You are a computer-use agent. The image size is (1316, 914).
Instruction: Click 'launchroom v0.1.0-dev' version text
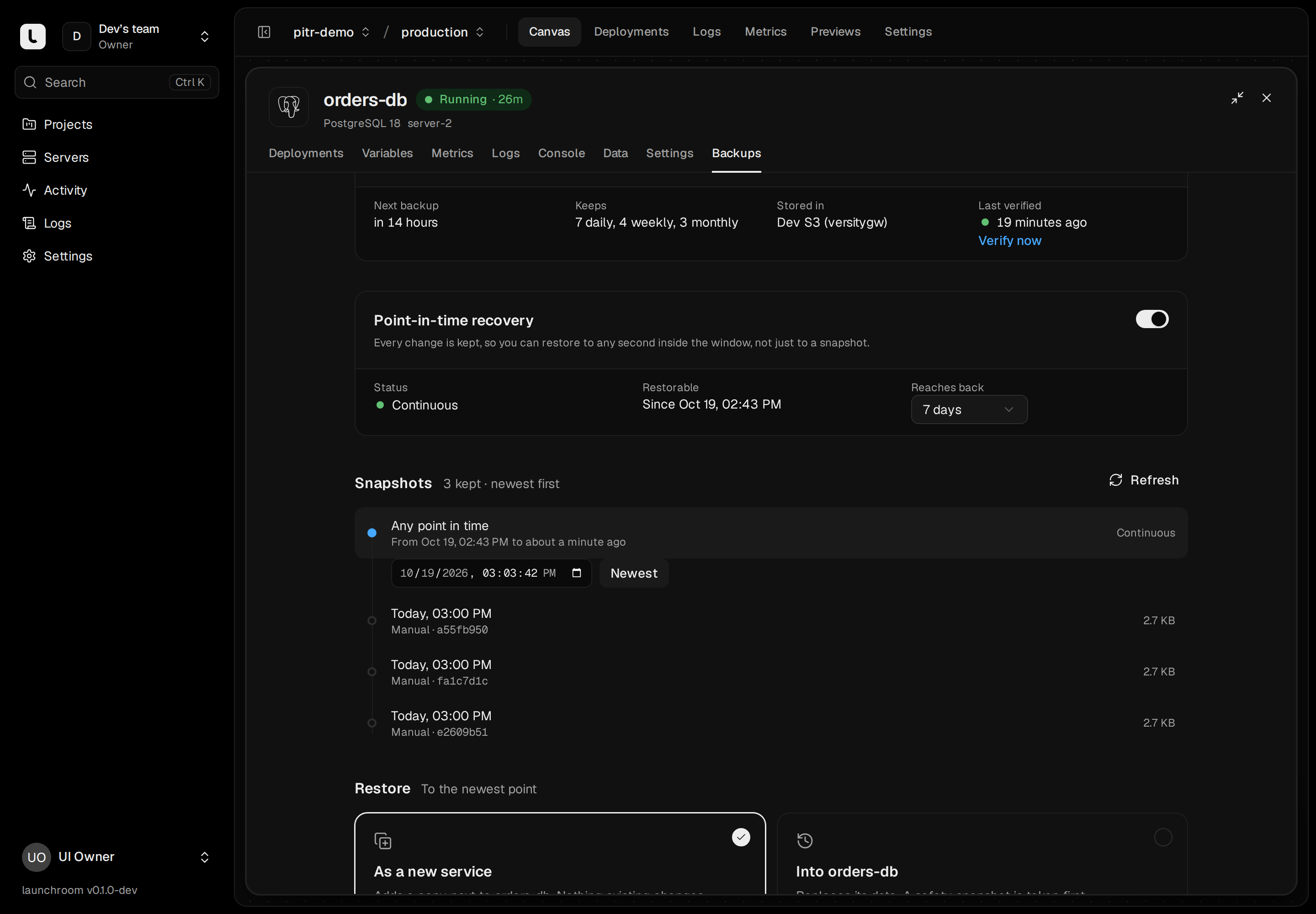pos(80,891)
